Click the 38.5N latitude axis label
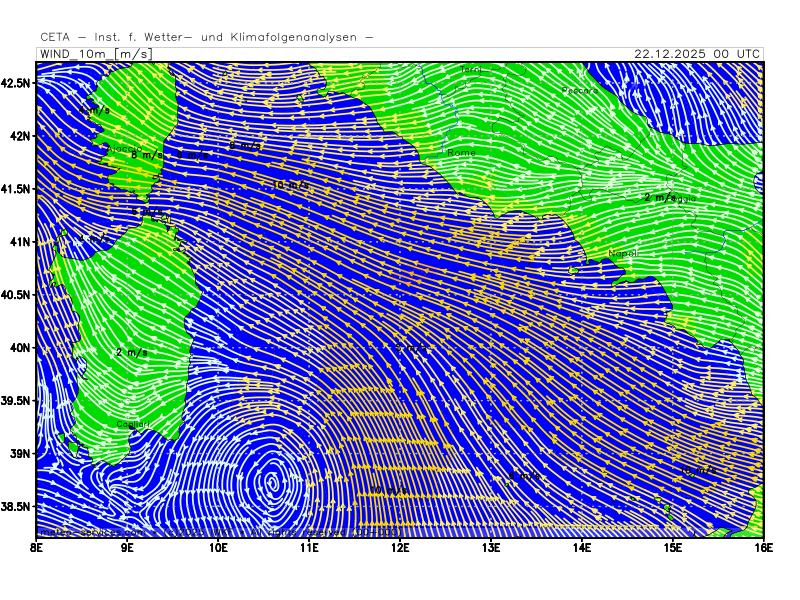 tap(17, 507)
